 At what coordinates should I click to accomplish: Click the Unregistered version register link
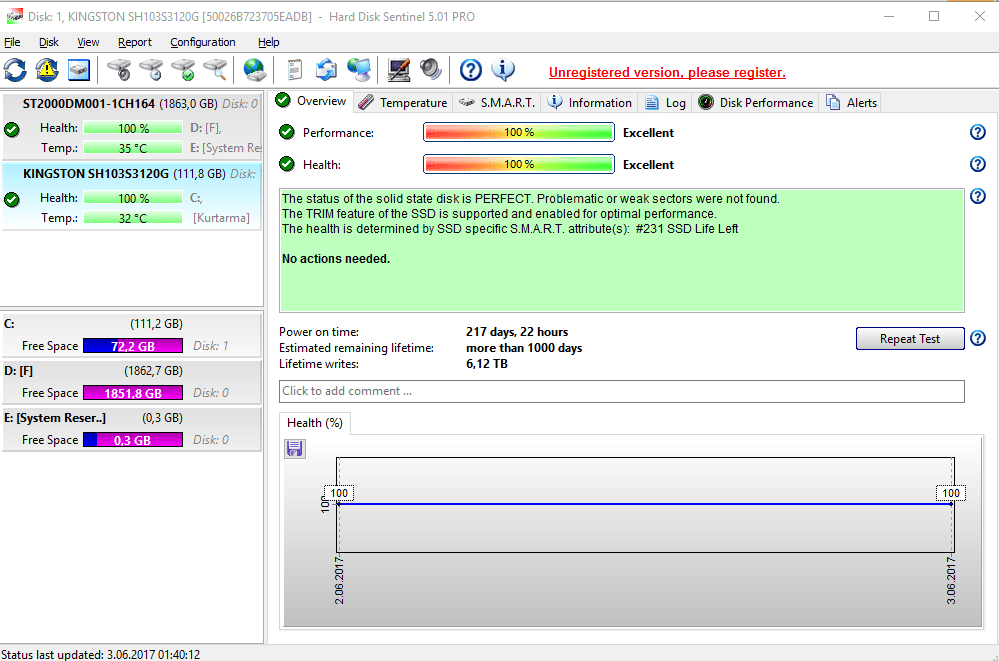[667, 72]
